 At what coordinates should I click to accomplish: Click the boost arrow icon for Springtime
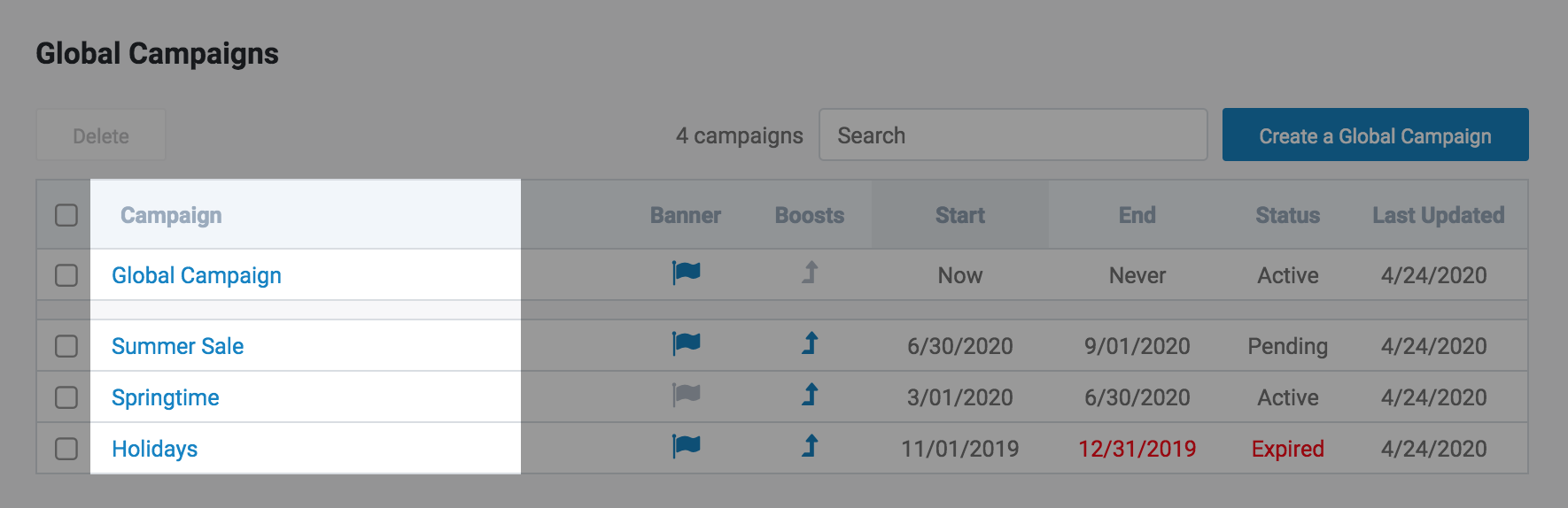click(x=810, y=395)
